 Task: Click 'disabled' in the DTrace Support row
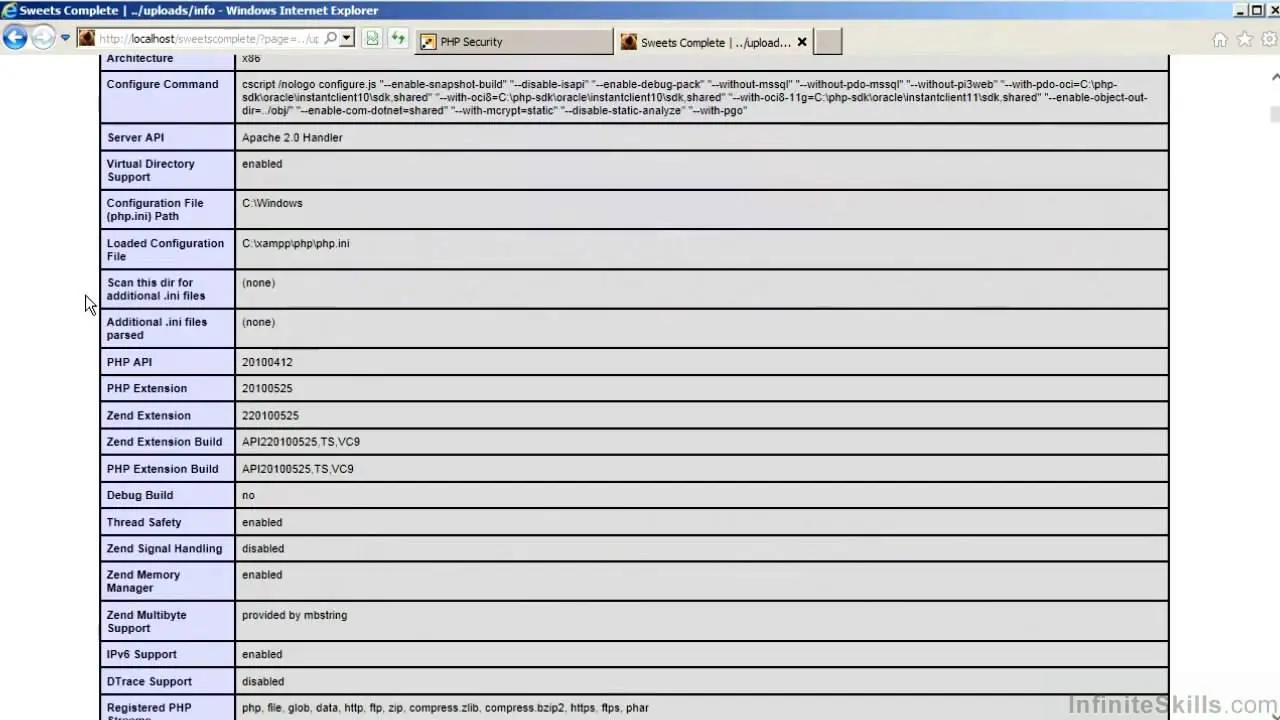click(x=263, y=681)
